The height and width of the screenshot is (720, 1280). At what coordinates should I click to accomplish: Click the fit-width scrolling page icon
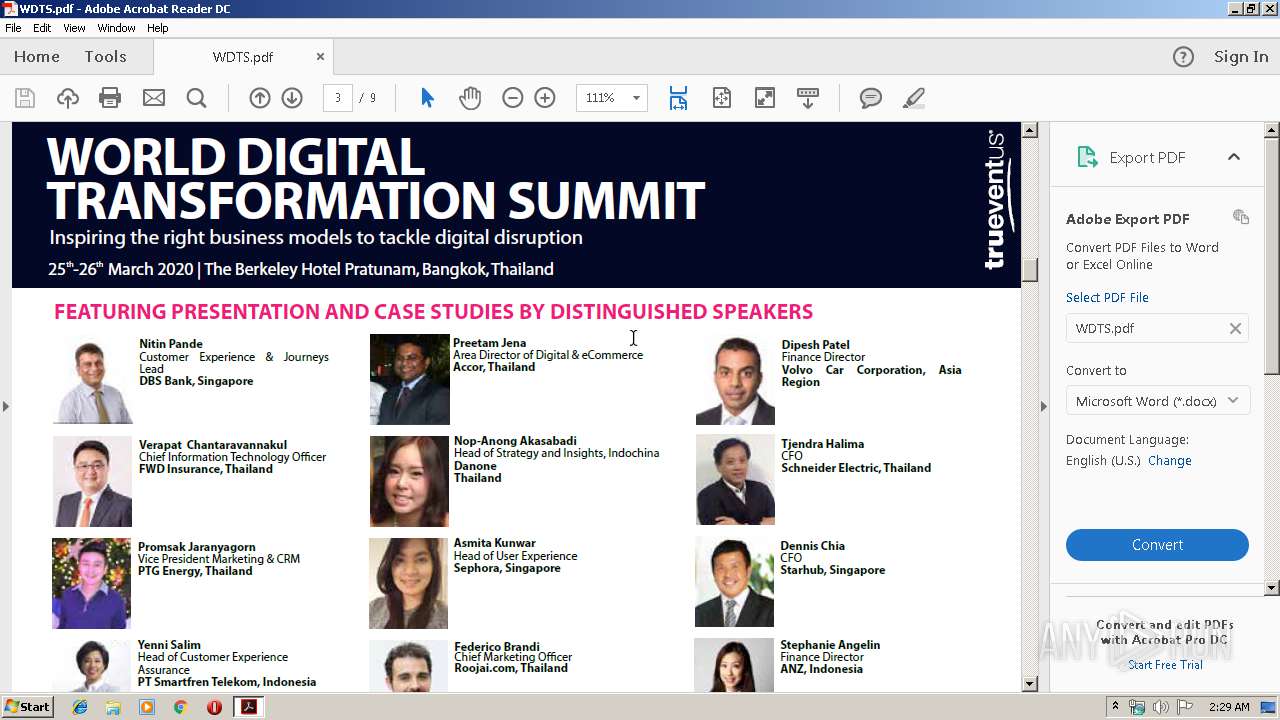point(678,98)
